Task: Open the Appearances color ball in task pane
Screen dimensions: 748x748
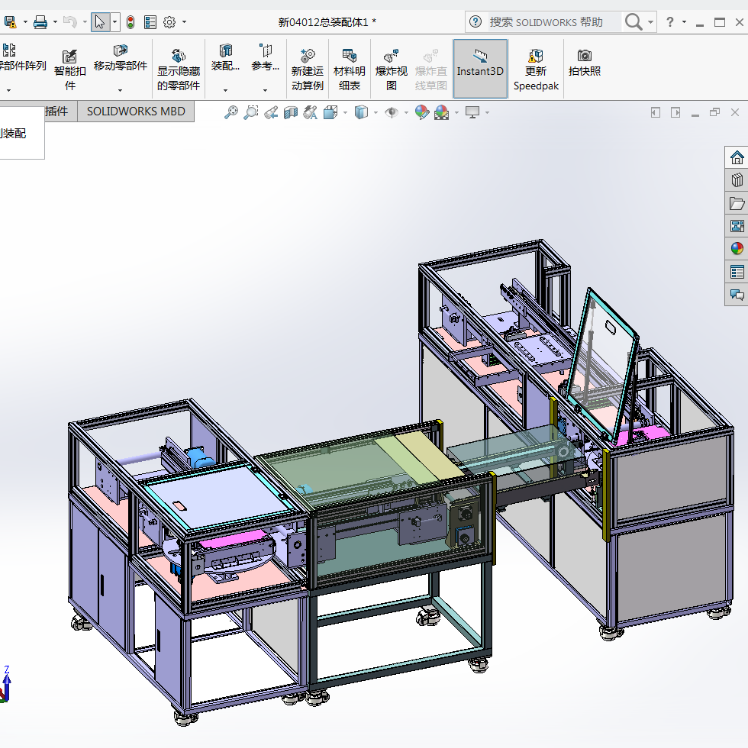Action: (x=737, y=249)
